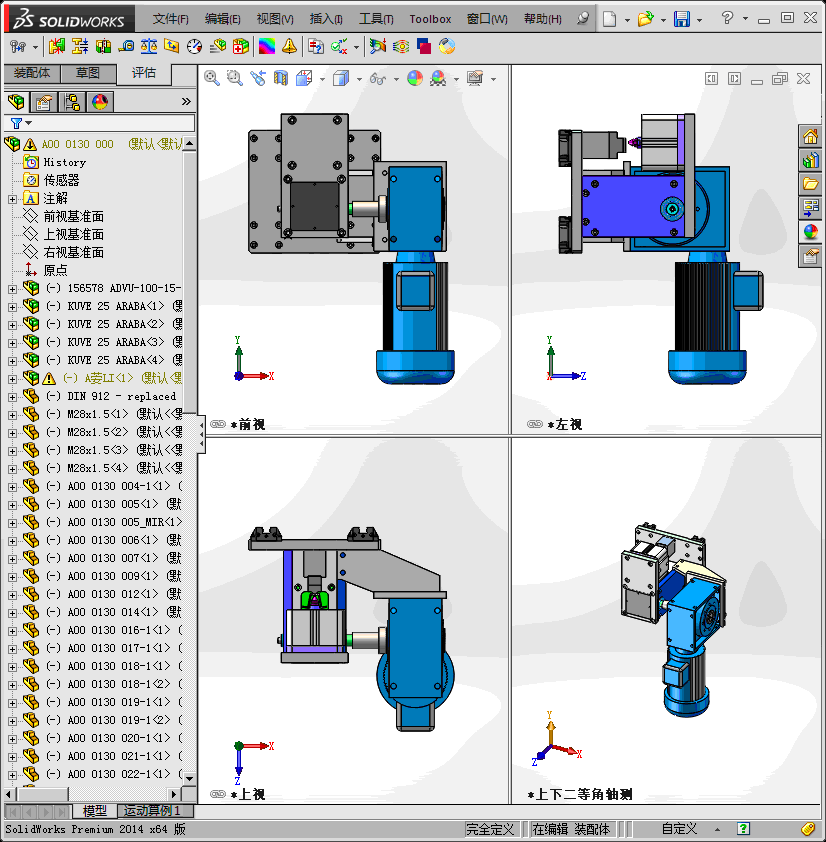Click yellow tag icon in status bar
Screen dimensions: 826x842
tap(808, 829)
